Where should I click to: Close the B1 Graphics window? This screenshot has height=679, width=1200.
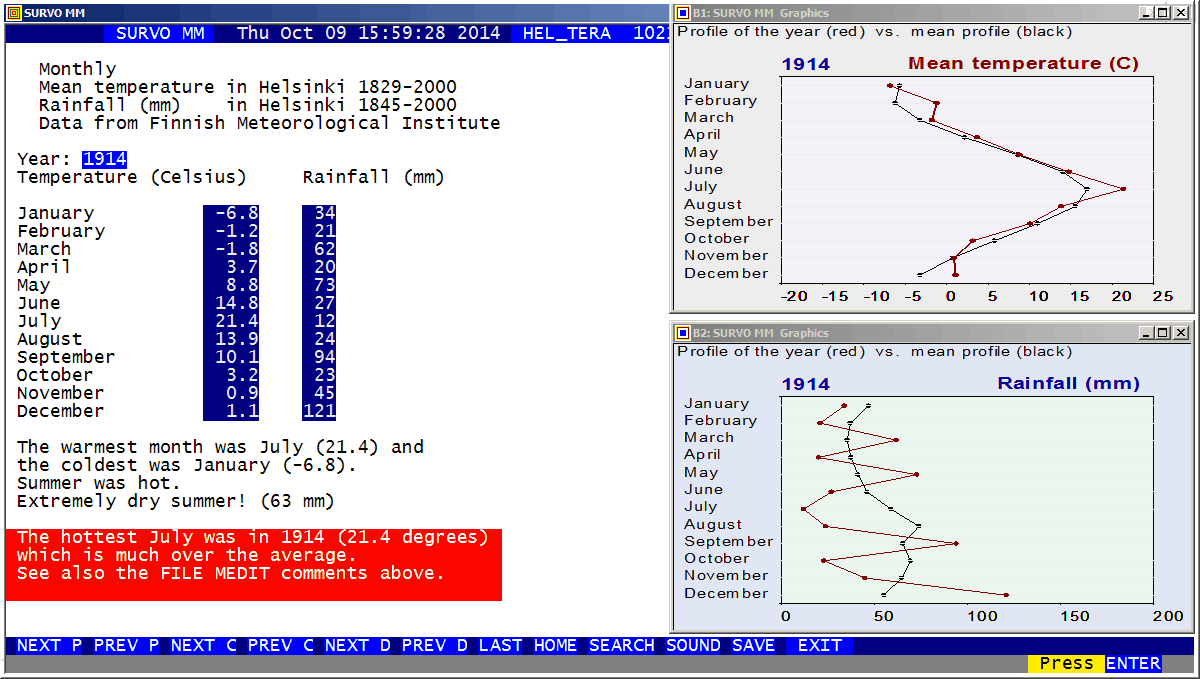point(1180,13)
